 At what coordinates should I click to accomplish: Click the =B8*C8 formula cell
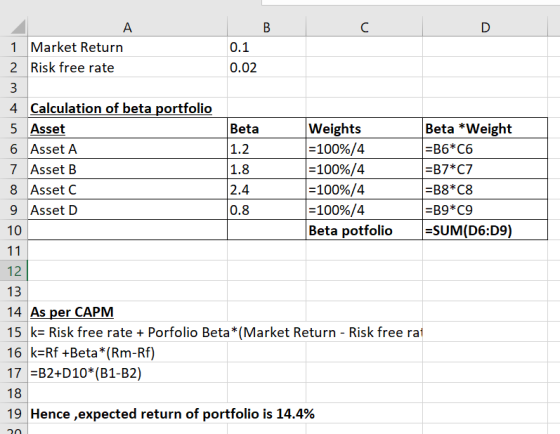coord(485,190)
